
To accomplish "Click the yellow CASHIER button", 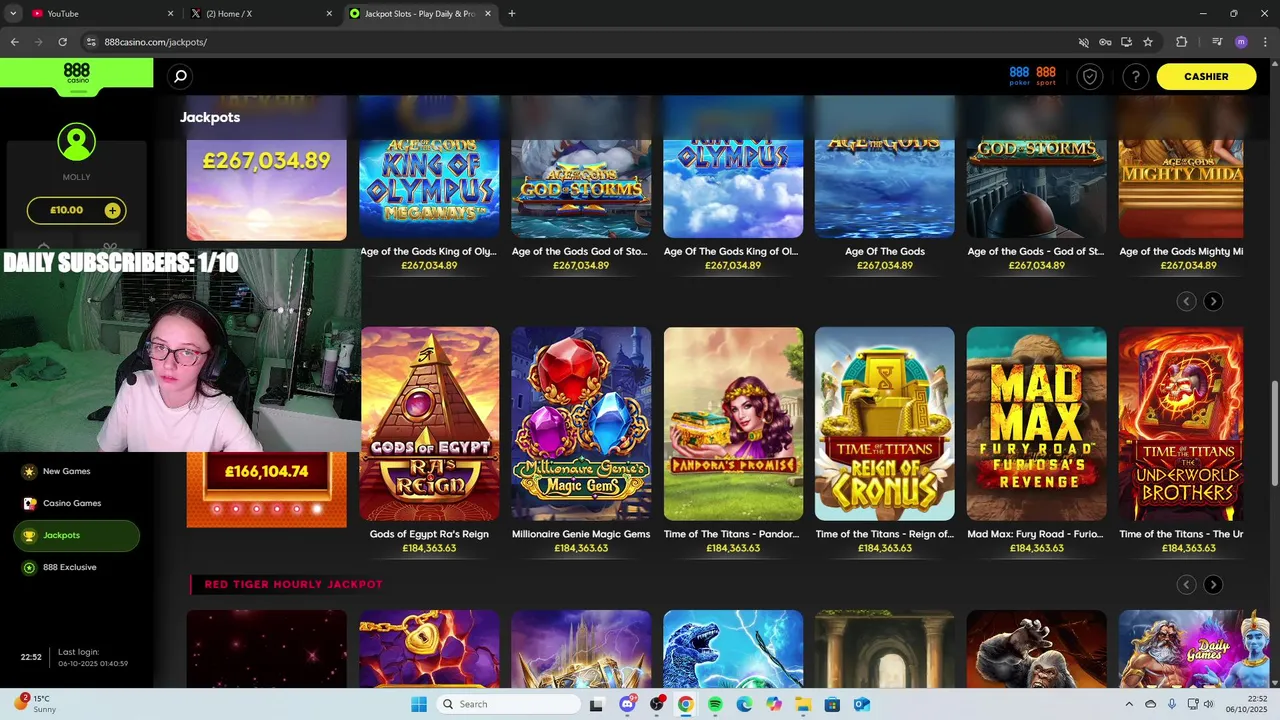I will point(1206,76).
